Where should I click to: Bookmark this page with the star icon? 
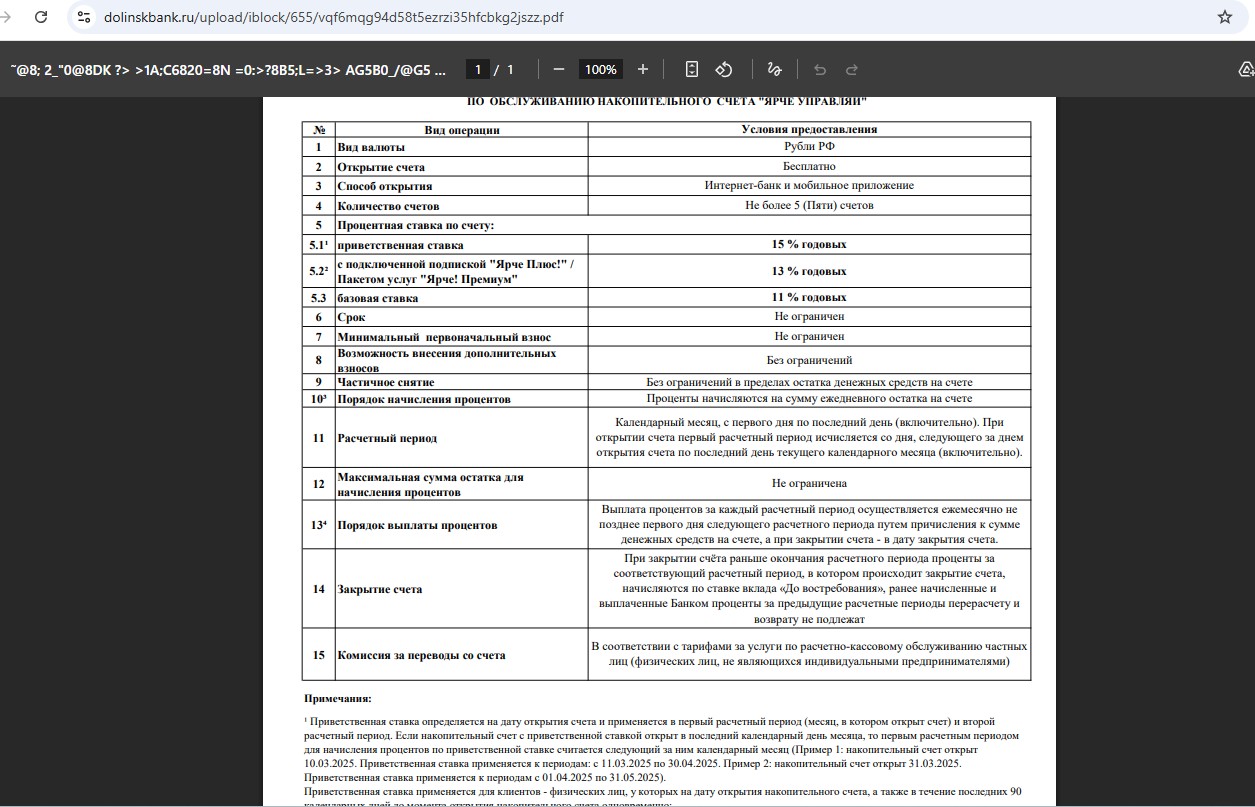click(1224, 17)
